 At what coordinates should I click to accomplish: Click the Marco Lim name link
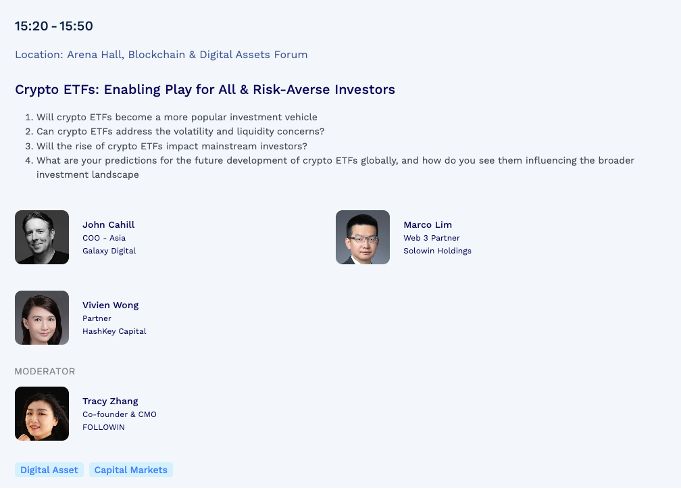pyautogui.click(x=427, y=225)
